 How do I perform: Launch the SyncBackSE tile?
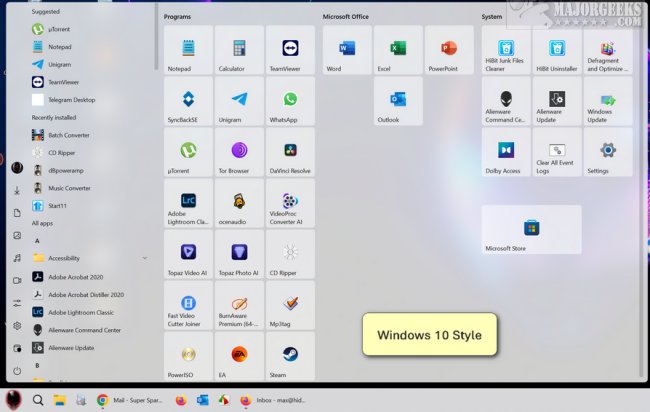point(188,101)
